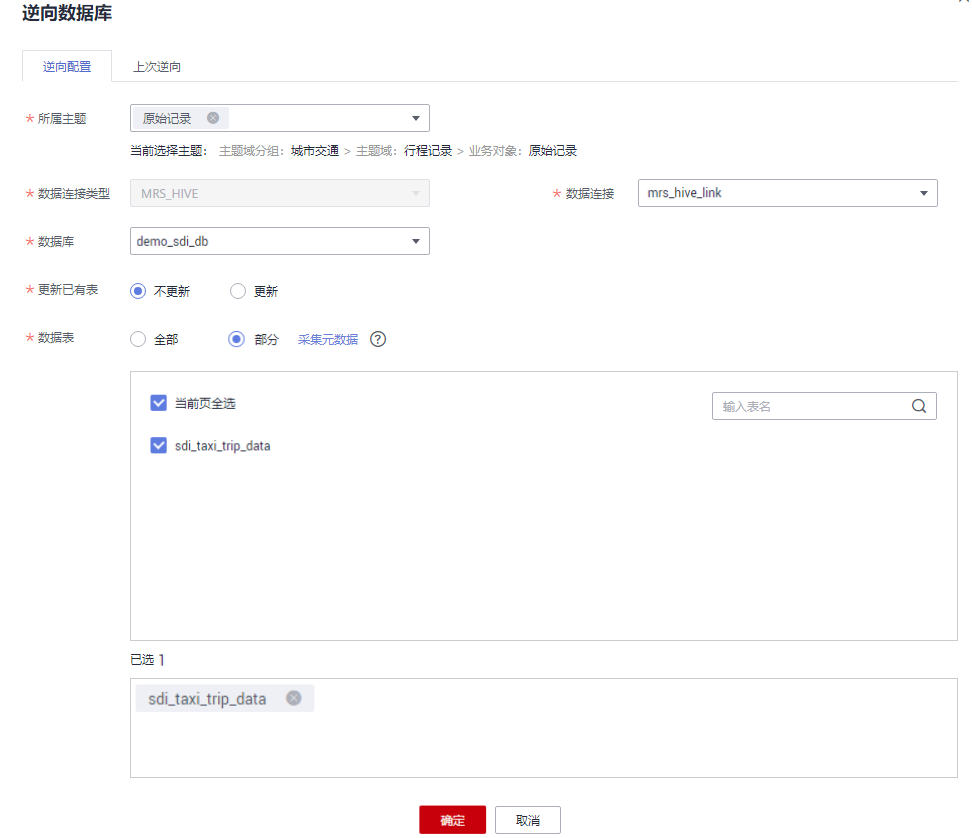
Task: Switch to the 上次逆向 tab
Action: point(157,67)
